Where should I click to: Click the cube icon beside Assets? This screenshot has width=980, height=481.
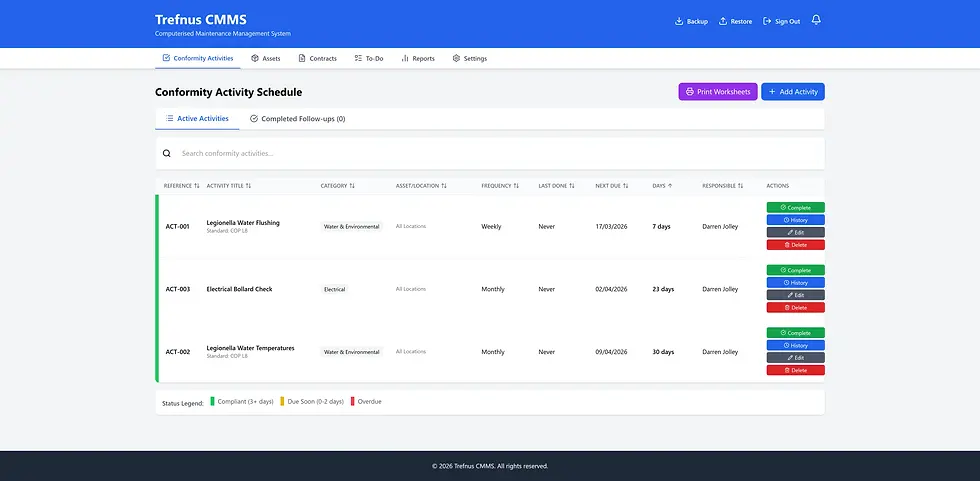coord(255,58)
